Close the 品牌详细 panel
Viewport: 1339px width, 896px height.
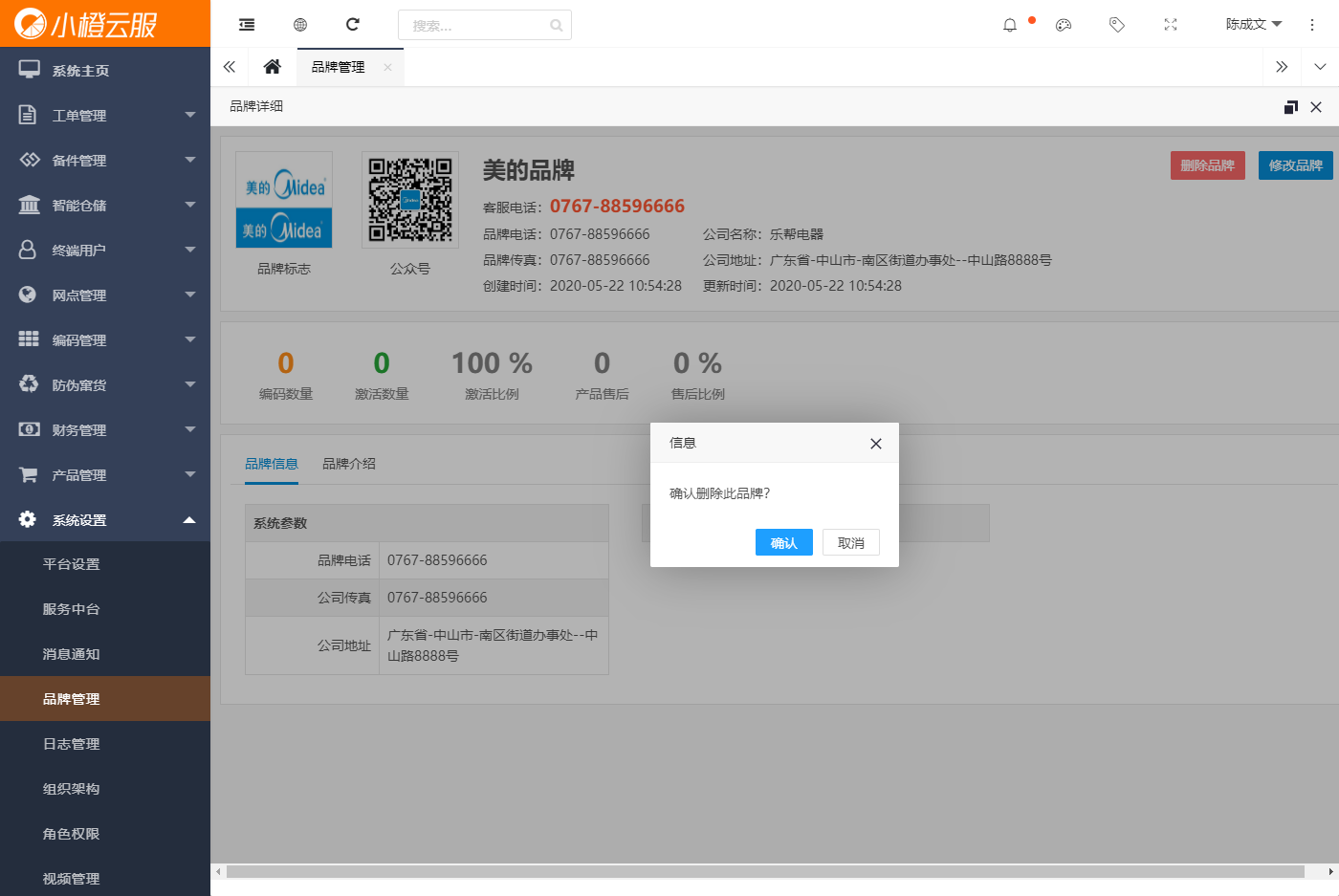click(x=1316, y=107)
